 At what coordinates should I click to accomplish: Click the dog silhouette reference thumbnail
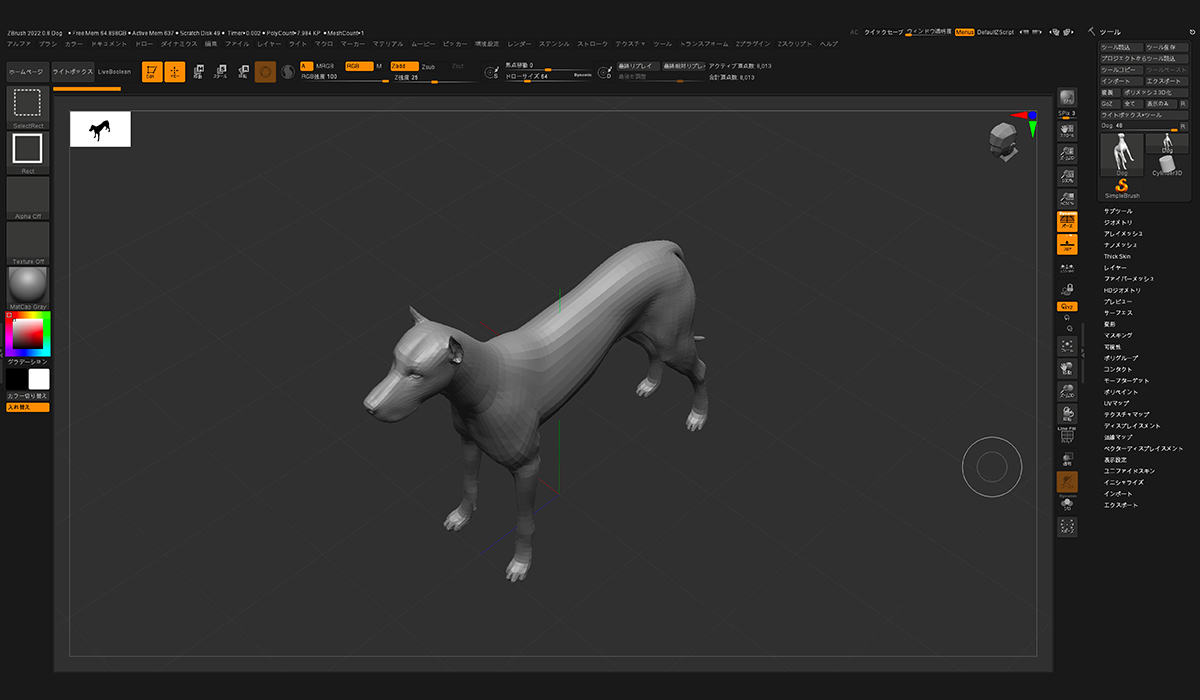[x=100, y=129]
